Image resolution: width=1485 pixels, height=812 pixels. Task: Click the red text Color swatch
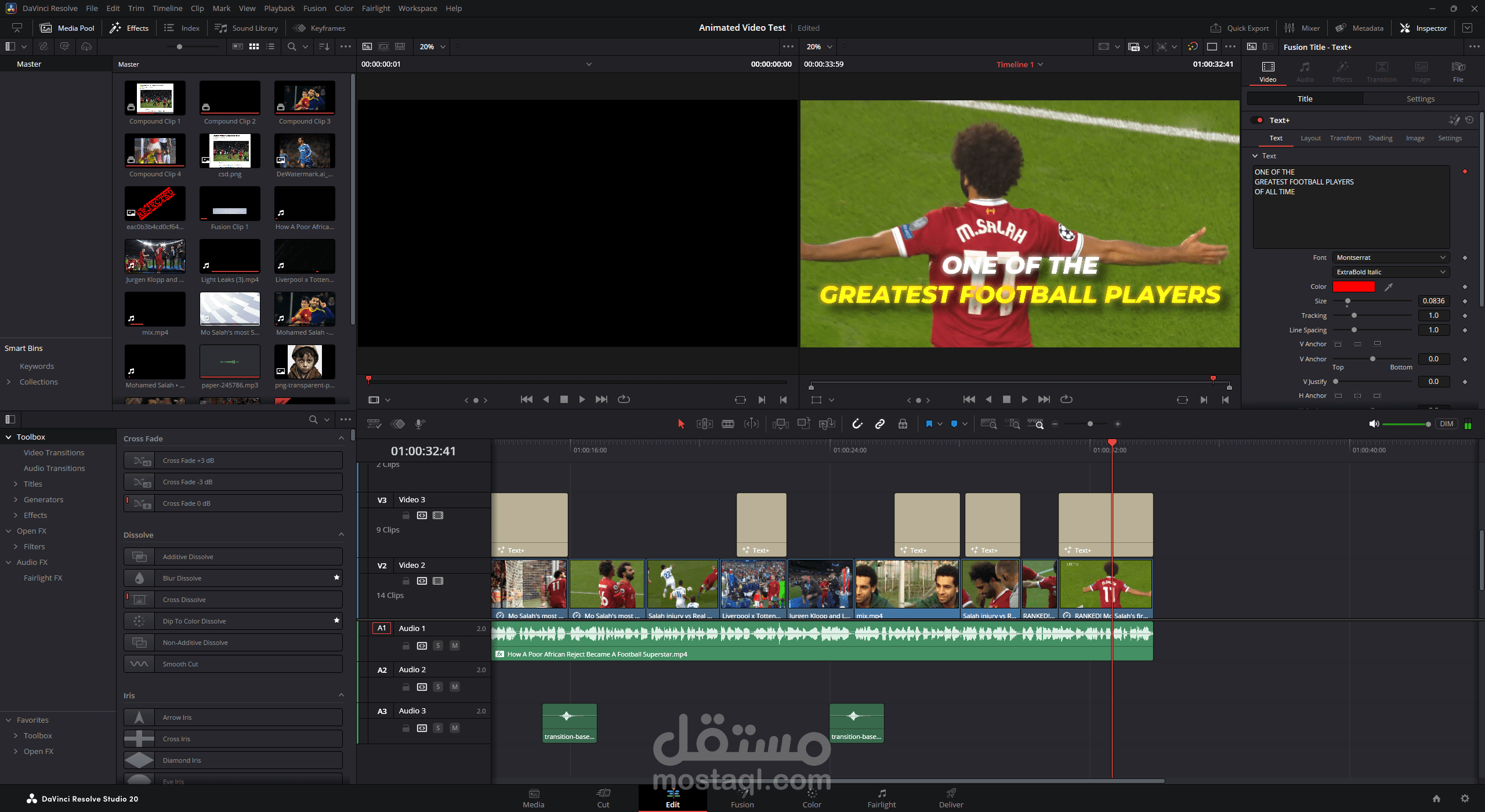(1353, 287)
